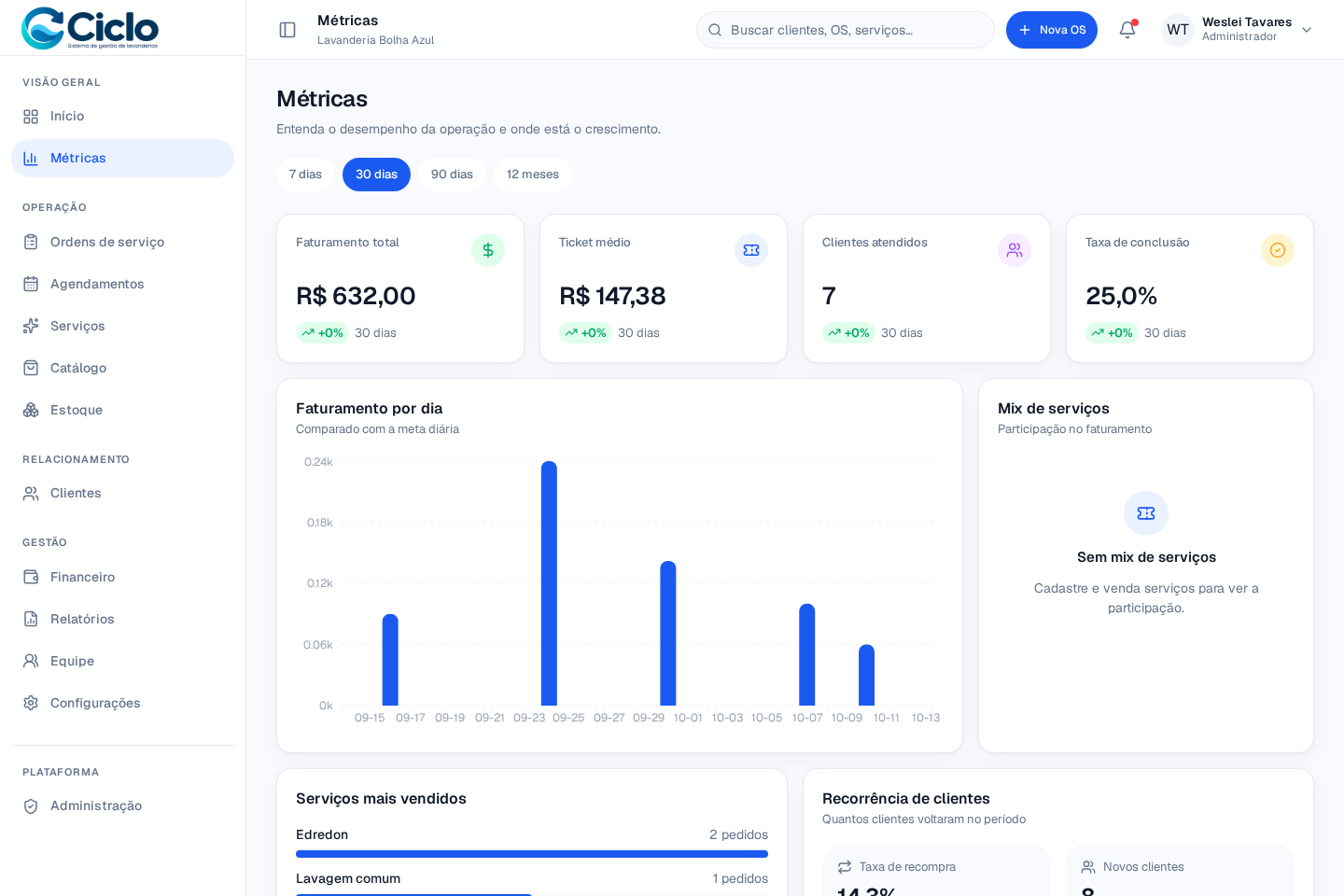Click the R$ 147,38 ticket value
1344x896 pixels.
[x=612, y=296]
